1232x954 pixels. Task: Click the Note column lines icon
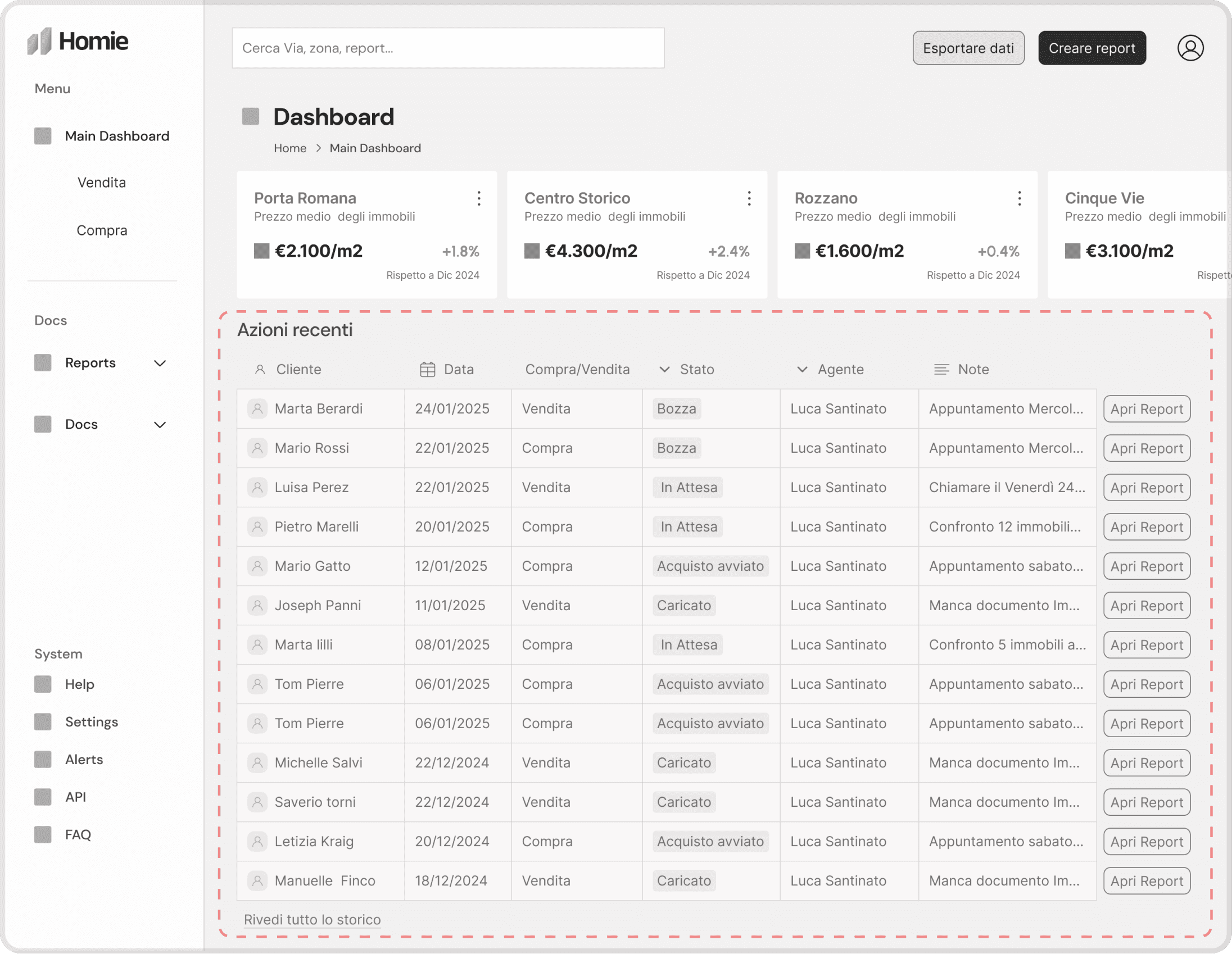point(941,369)
